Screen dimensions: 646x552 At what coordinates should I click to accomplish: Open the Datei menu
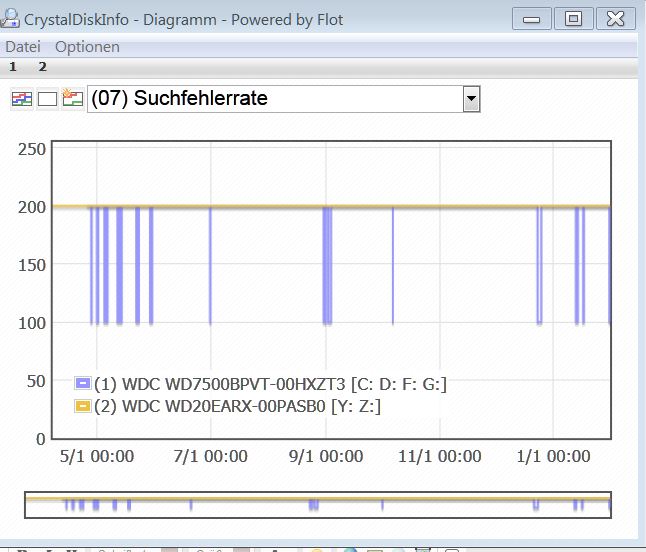pyautogui.click(x=23, y=47)
